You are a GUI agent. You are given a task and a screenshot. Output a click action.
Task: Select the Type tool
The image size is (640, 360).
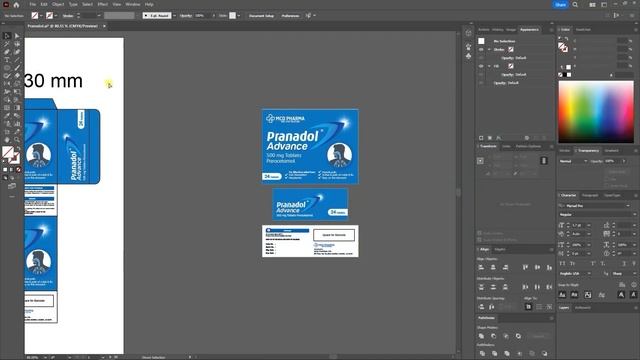[7, 60]
